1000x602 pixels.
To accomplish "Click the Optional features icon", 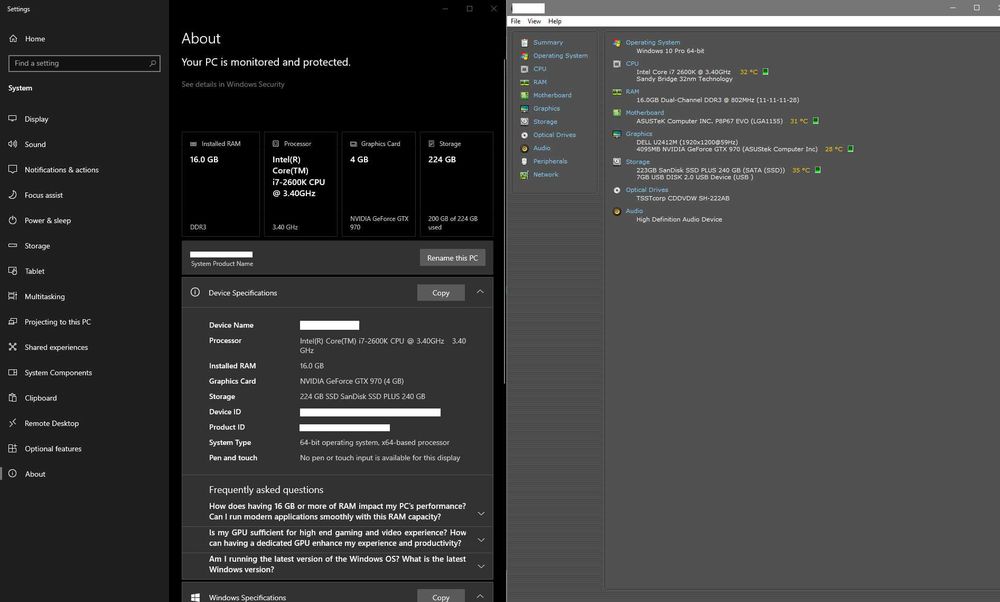I will click(x=13, y=448).
